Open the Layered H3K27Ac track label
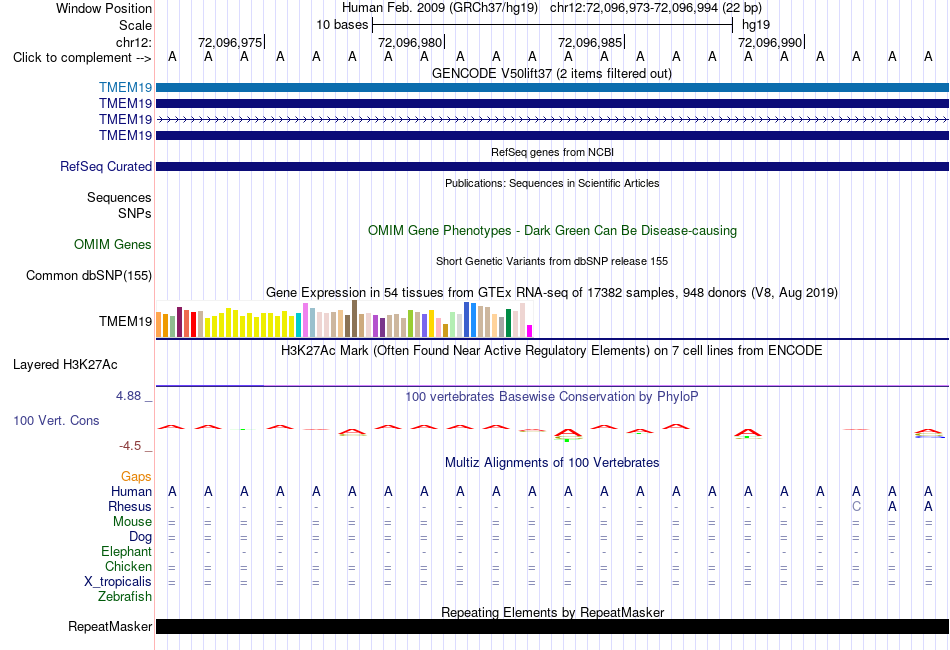The image size is (950, 650). tap(65, 365)
